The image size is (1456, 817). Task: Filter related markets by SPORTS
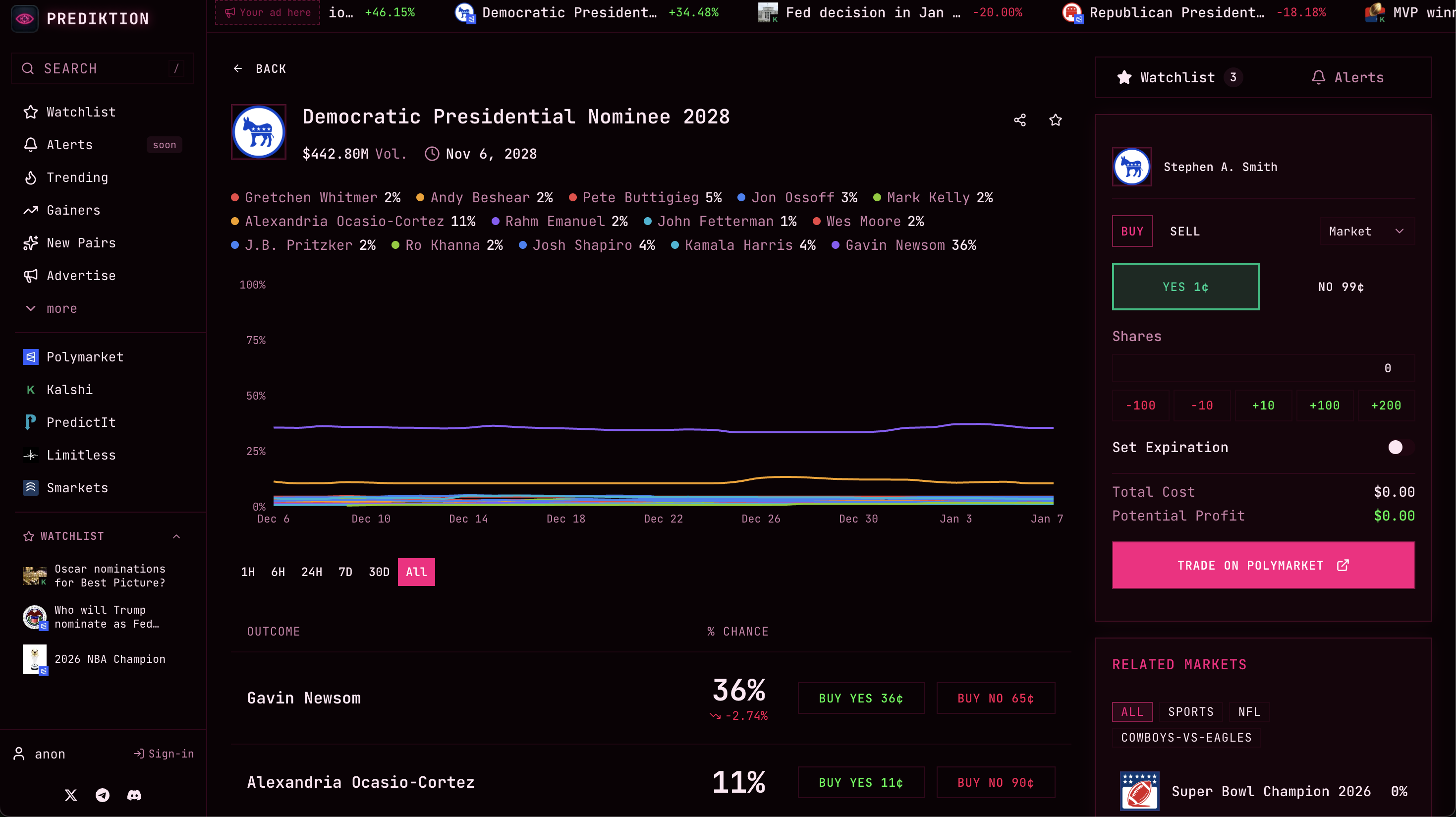(x=1190, y=711)
